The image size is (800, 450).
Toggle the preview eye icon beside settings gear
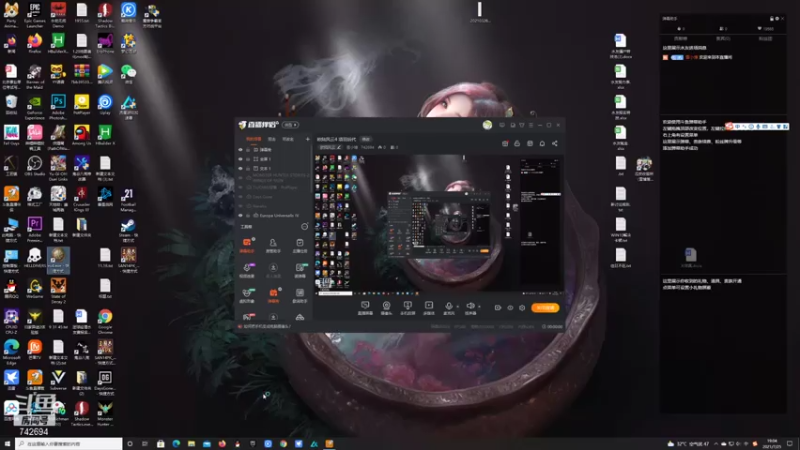510,308
